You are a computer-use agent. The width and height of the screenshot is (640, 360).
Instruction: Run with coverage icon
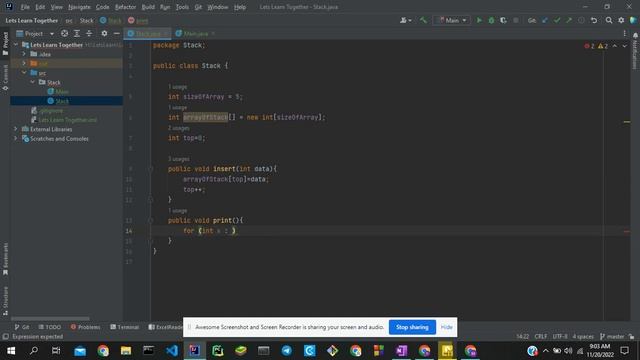tap(503, 20)
